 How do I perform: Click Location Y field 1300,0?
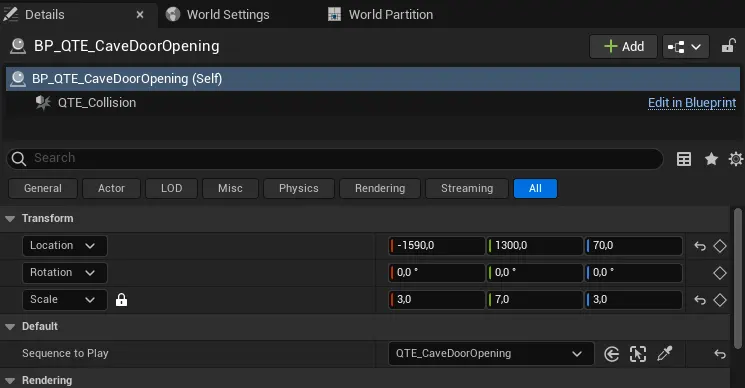[535, 246]
